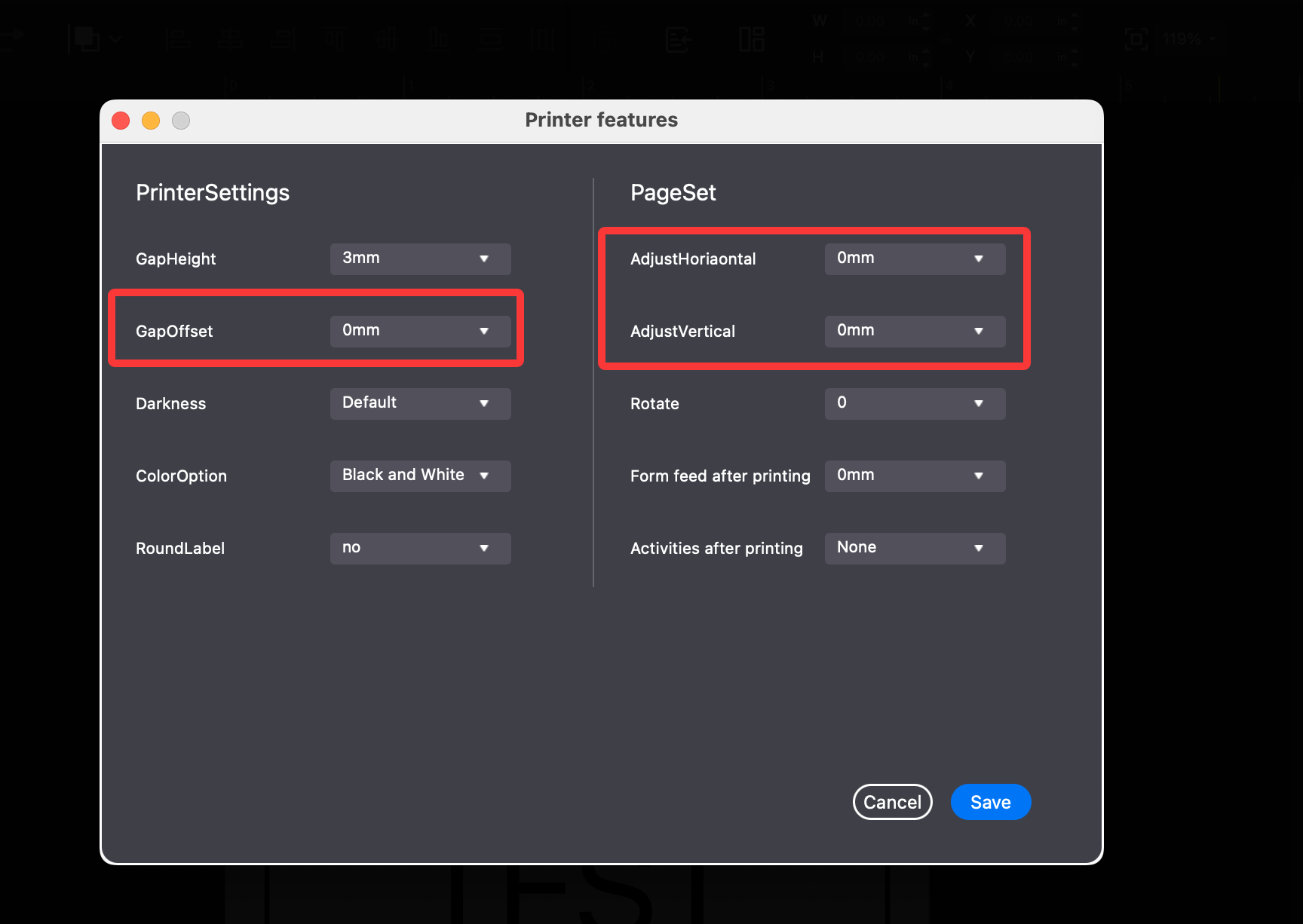
Task: Expand Activities after printing dropdown
Action: pos(915,548)
